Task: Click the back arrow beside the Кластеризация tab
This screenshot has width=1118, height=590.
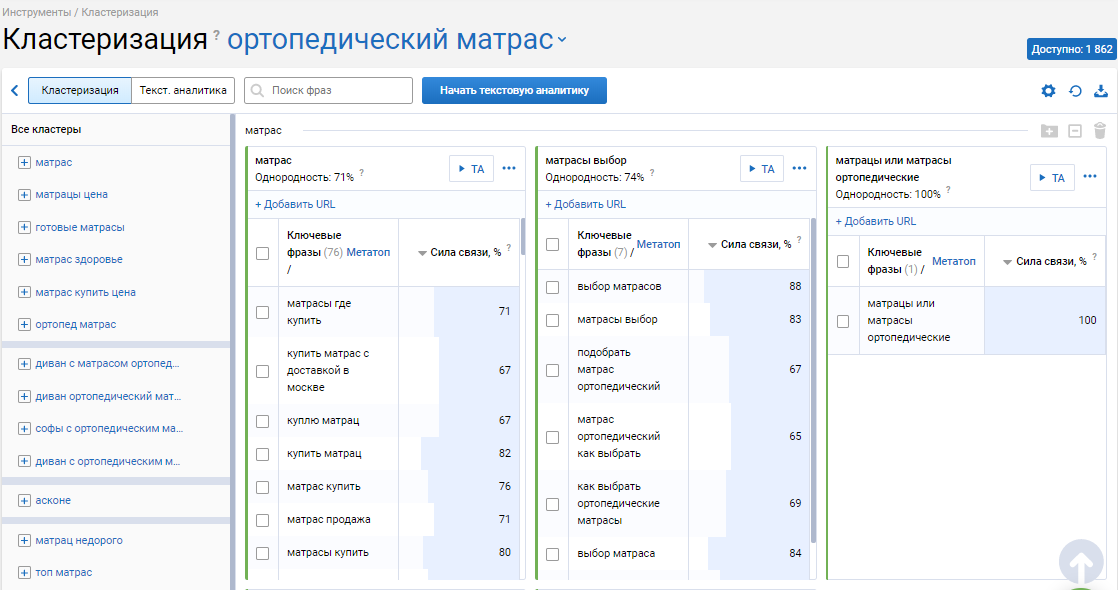Action: (x=15, y=91)
